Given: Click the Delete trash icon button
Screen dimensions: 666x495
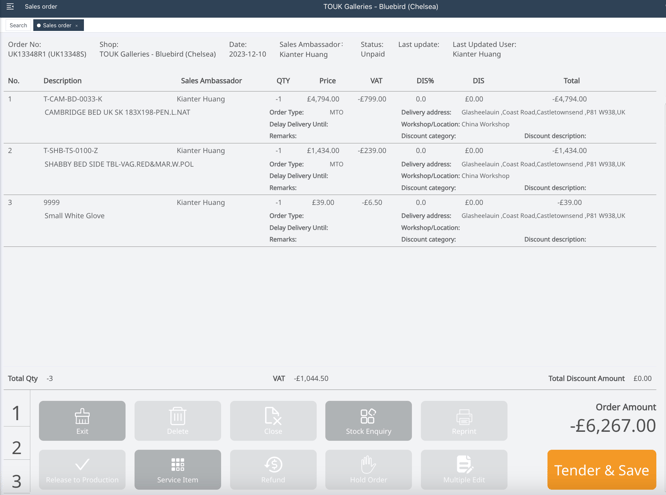Looking at the screenshot, I should pos(177,420).
